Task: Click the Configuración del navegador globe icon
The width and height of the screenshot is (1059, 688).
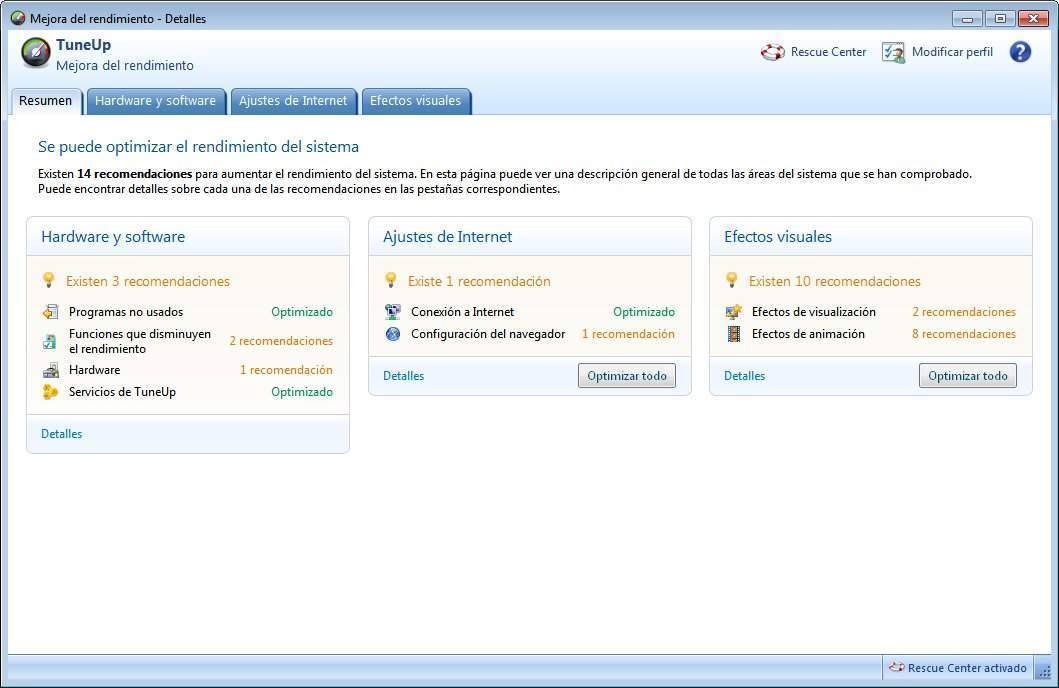Action: coord(393,334)
